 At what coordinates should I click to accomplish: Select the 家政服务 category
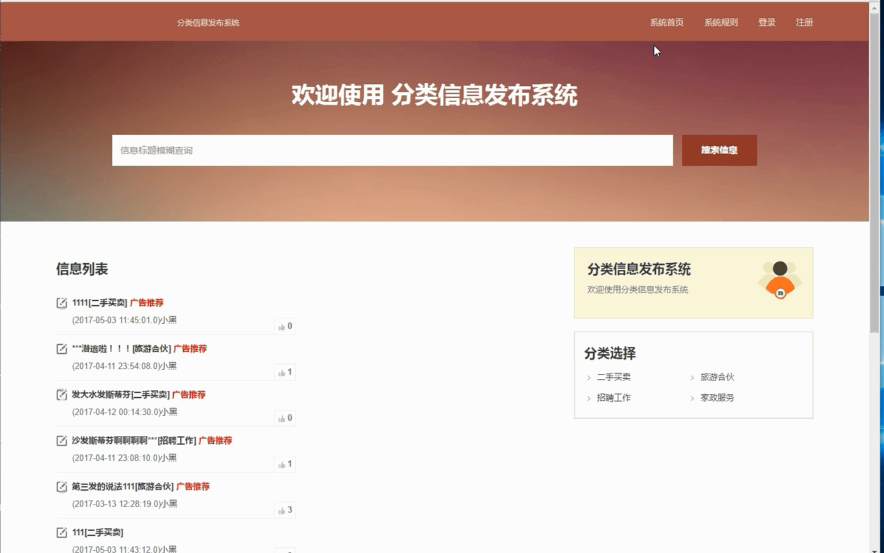coord(717,398)
